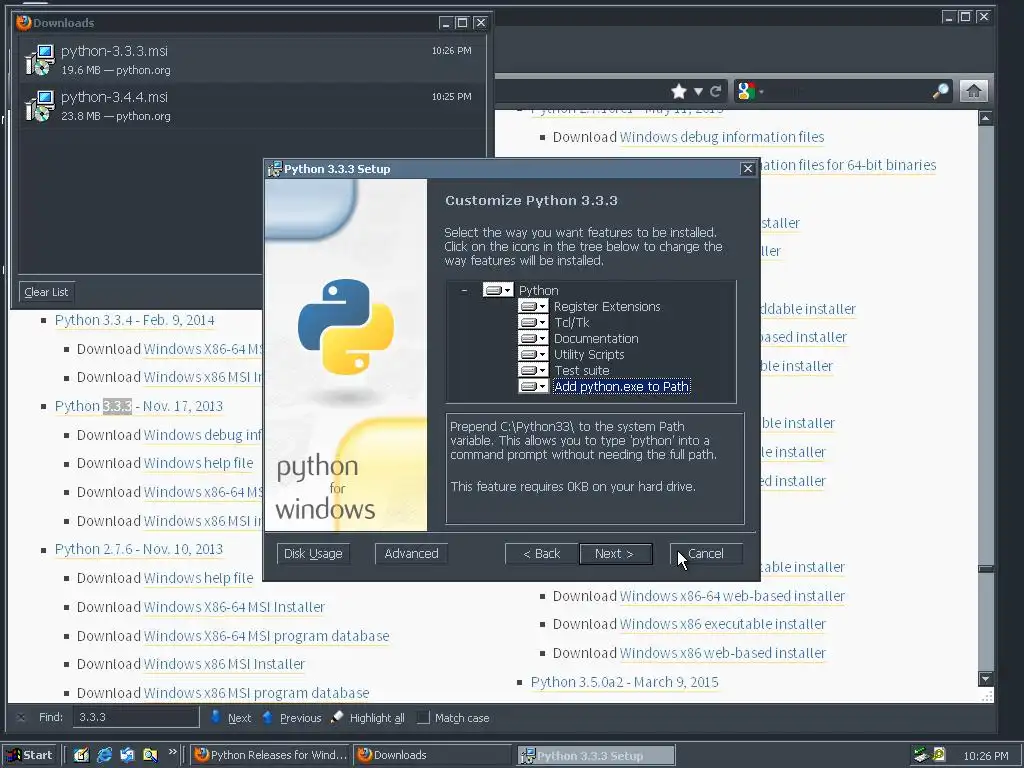Bookmark this page with the star icon
The height and width of the screenshot is (768, 1024).
tap(679, 91)
